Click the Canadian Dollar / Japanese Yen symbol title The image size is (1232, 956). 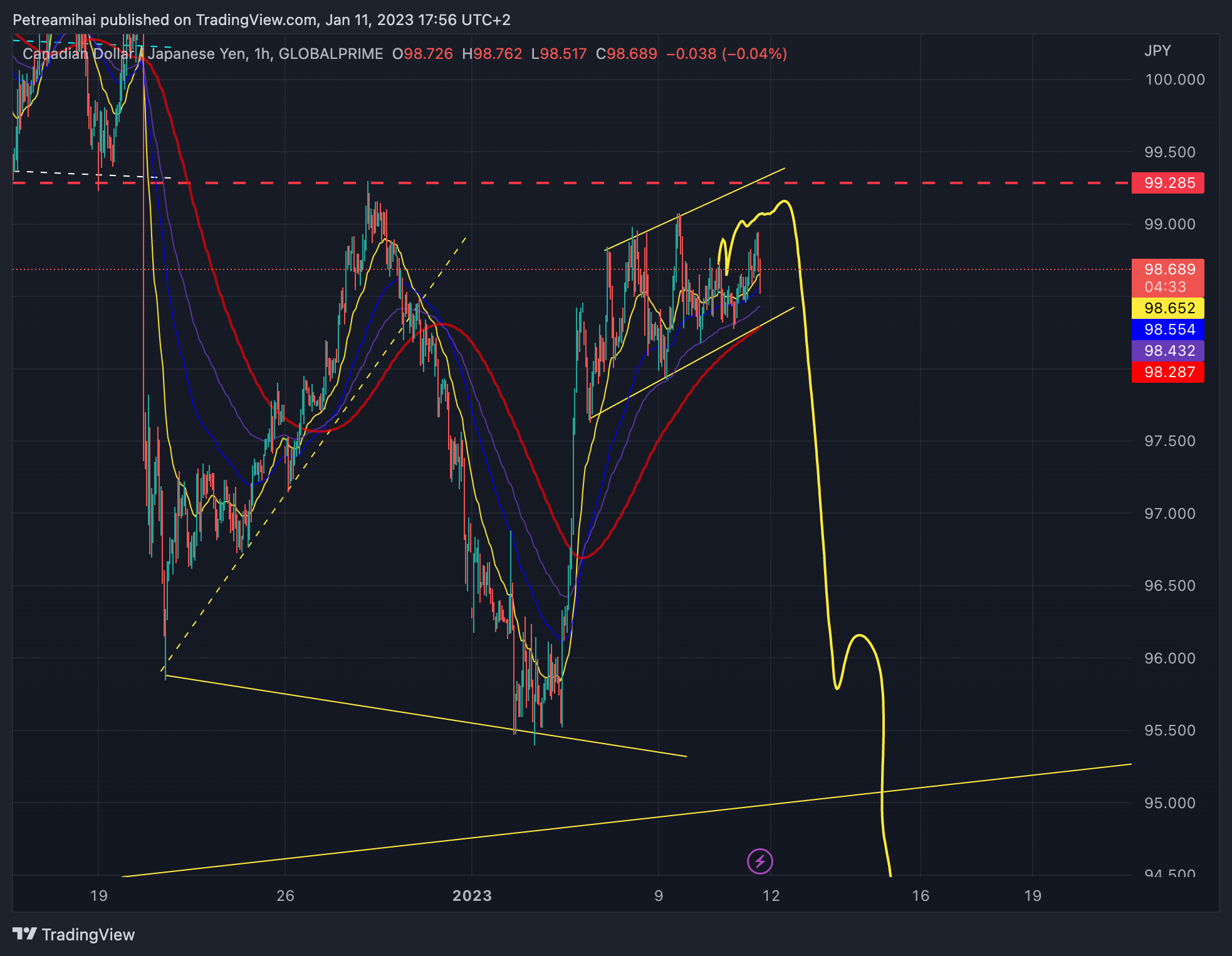pyautogui.click(x=135, y=54)
